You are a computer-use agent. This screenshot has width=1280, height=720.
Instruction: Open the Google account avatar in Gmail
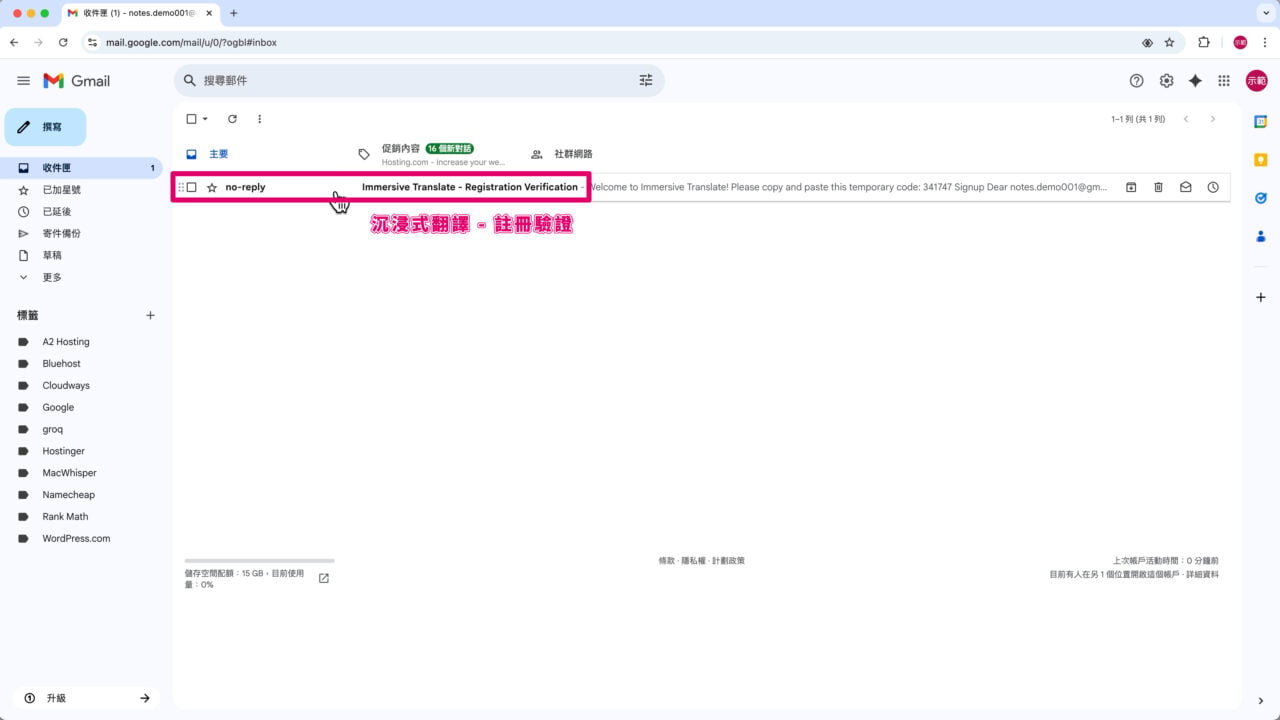[x=1256, y=81]
